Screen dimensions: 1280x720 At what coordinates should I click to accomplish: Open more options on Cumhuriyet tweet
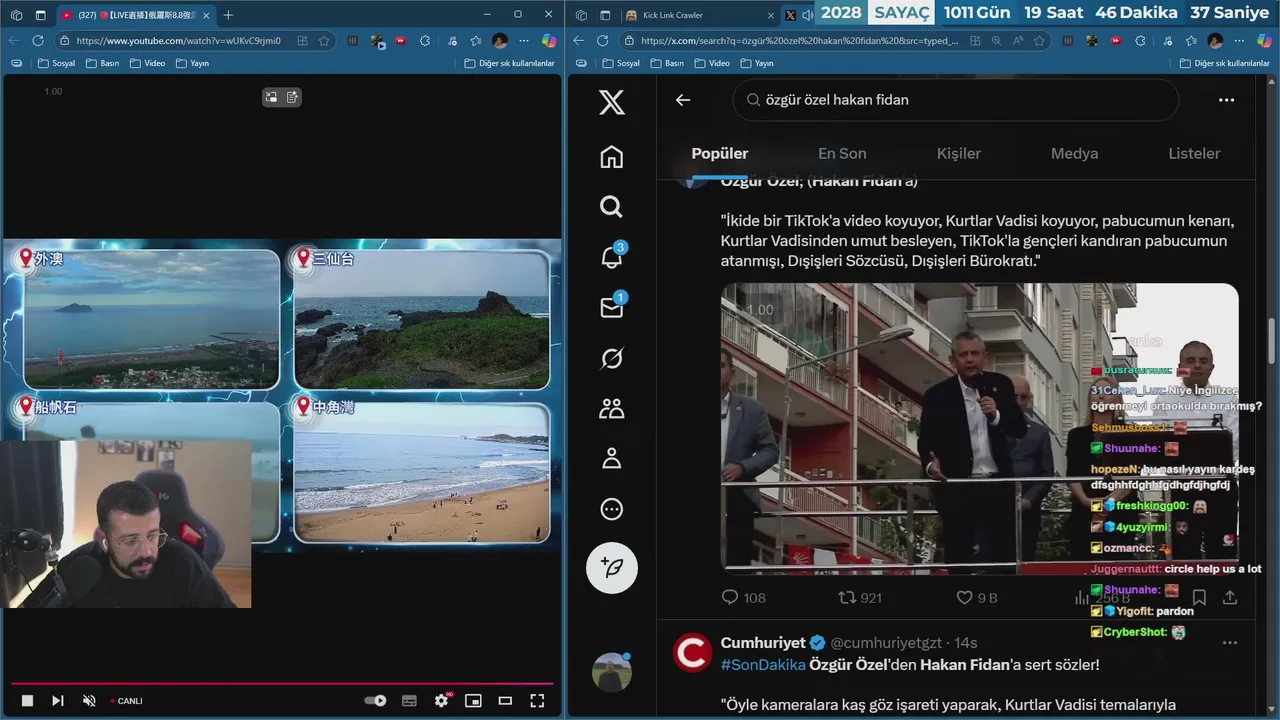(x=1230, y=642)
